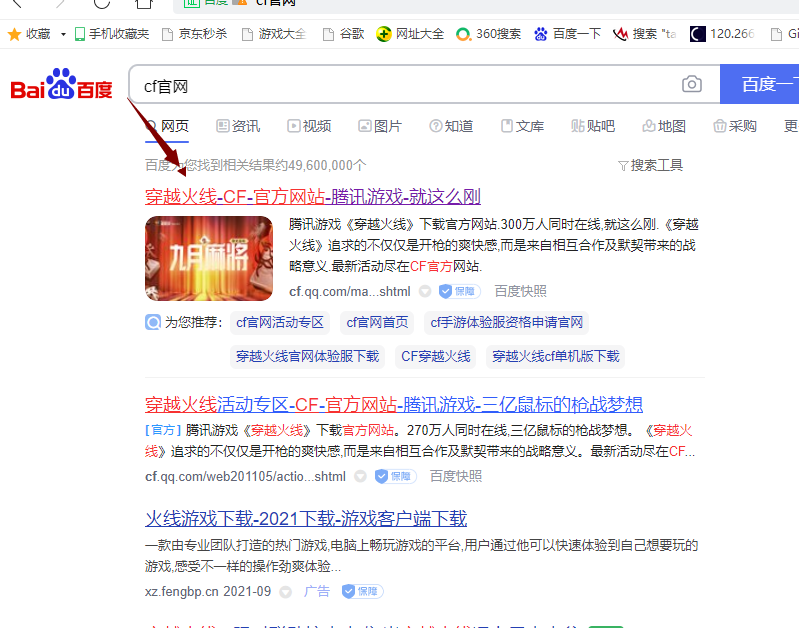Viewport: 799px width, 628px height.
Task: Click the cf.qq.com/ma...shtml URL
Action: [x=350, y=291]
